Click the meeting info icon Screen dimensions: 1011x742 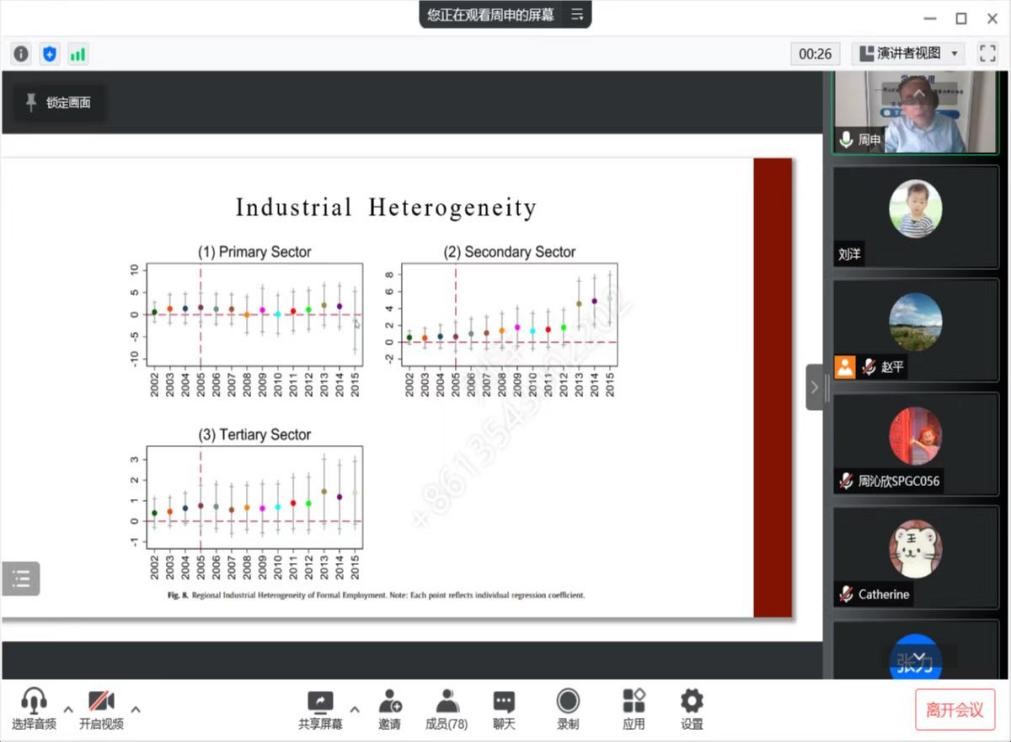(x=21, y=54)
